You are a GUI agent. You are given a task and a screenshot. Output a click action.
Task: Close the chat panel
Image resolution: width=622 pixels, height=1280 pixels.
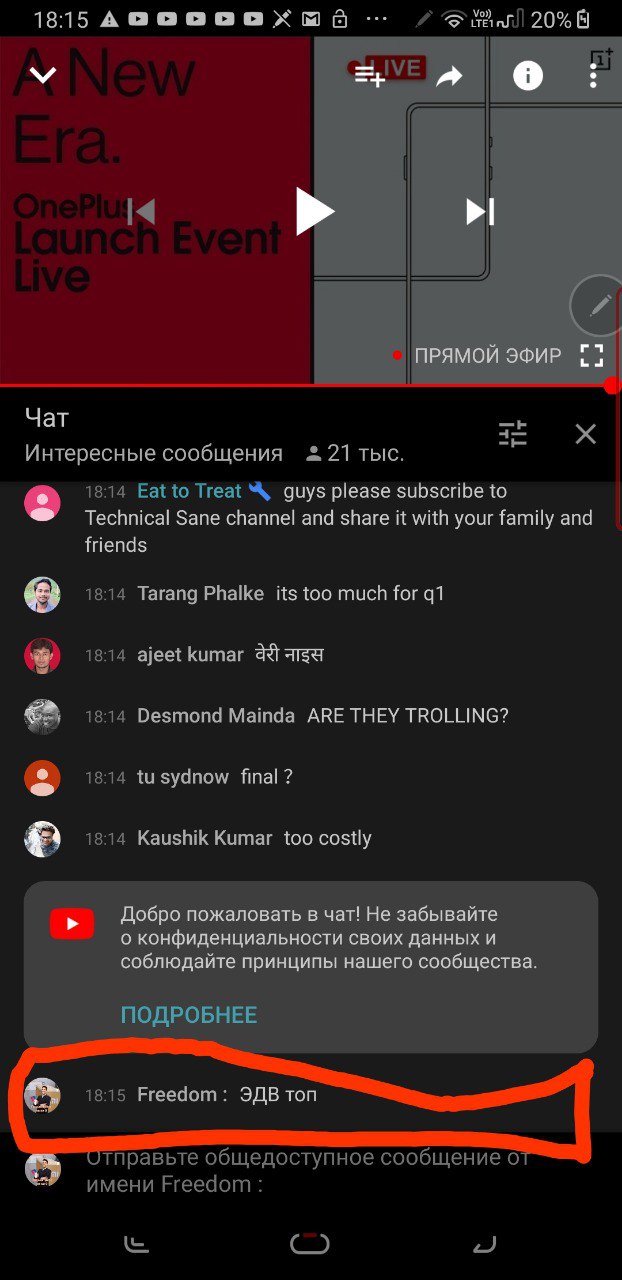click(586, 434)
